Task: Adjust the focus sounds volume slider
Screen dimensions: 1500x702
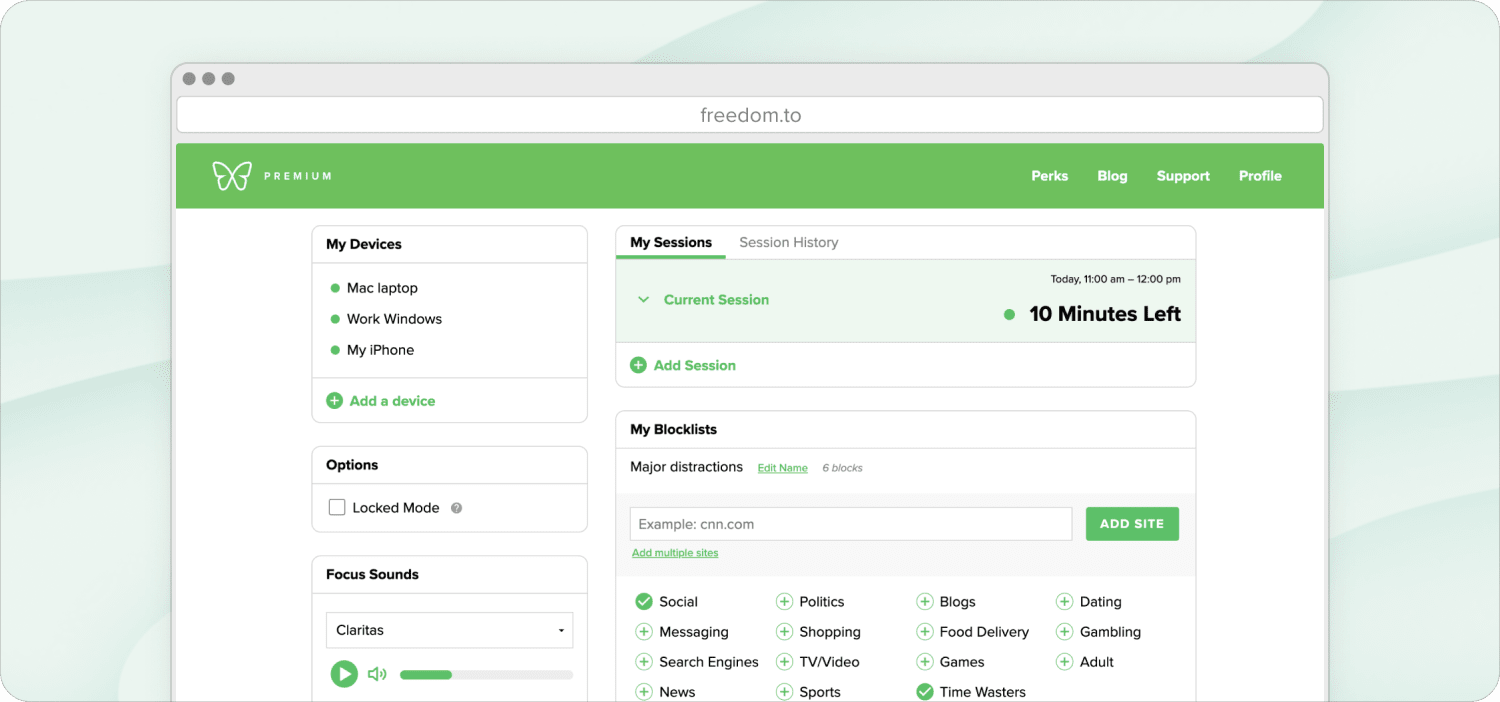Action: 486,675
